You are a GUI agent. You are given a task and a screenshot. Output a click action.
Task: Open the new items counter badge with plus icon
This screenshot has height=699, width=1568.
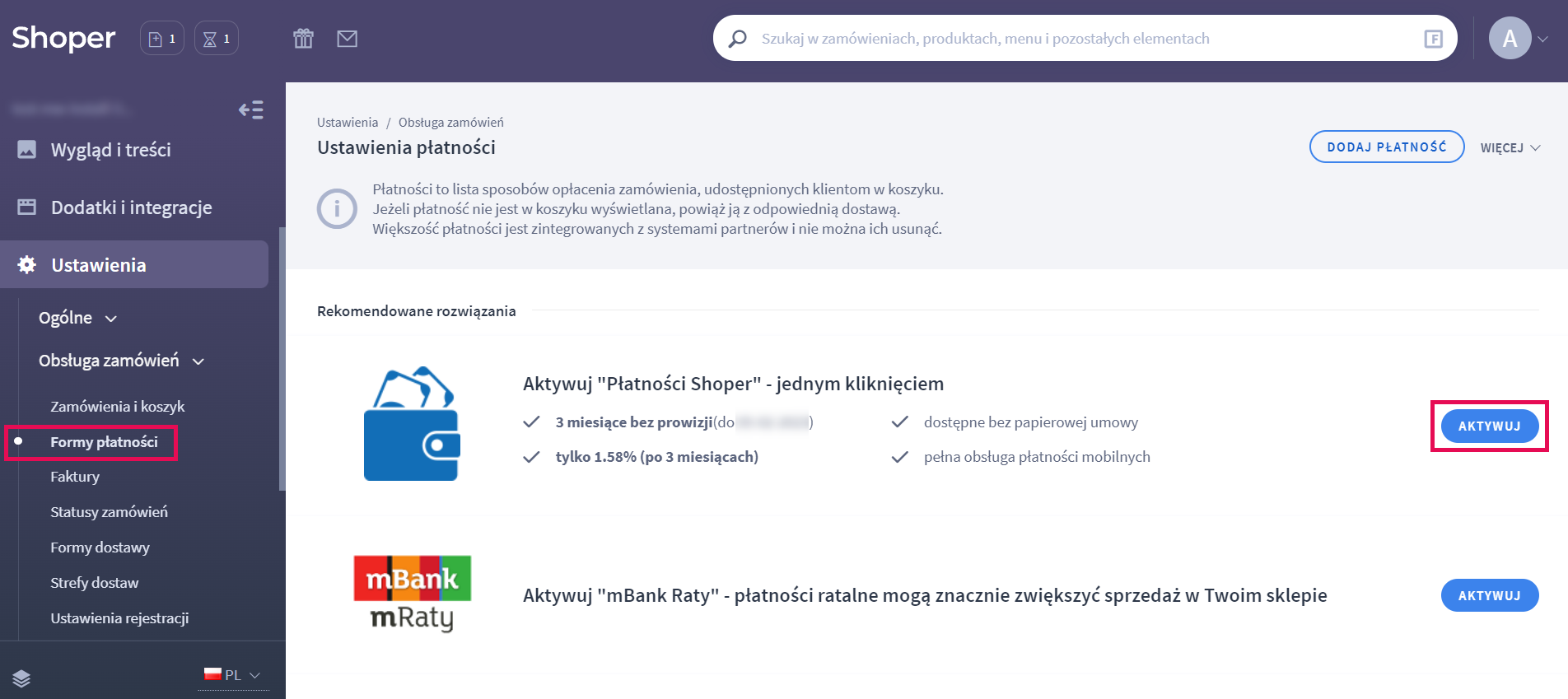pos(162,39)
